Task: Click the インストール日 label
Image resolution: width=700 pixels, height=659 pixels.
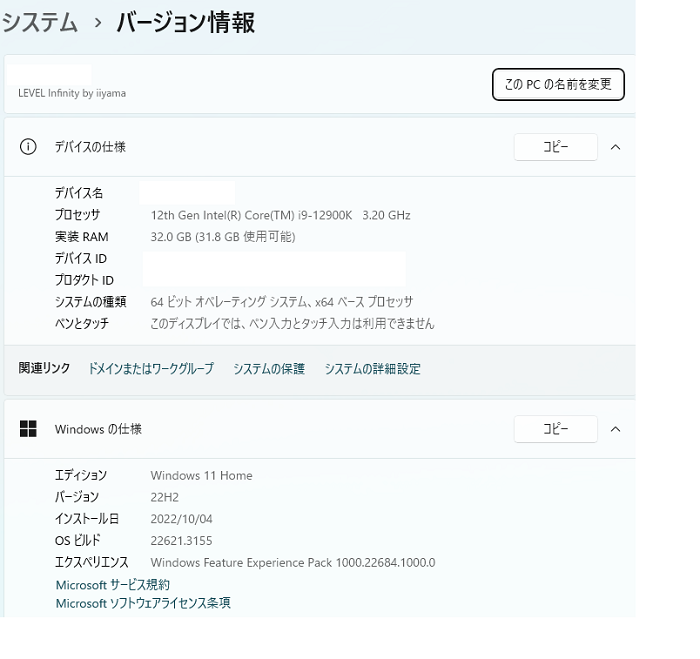Action: coord(87,518)
